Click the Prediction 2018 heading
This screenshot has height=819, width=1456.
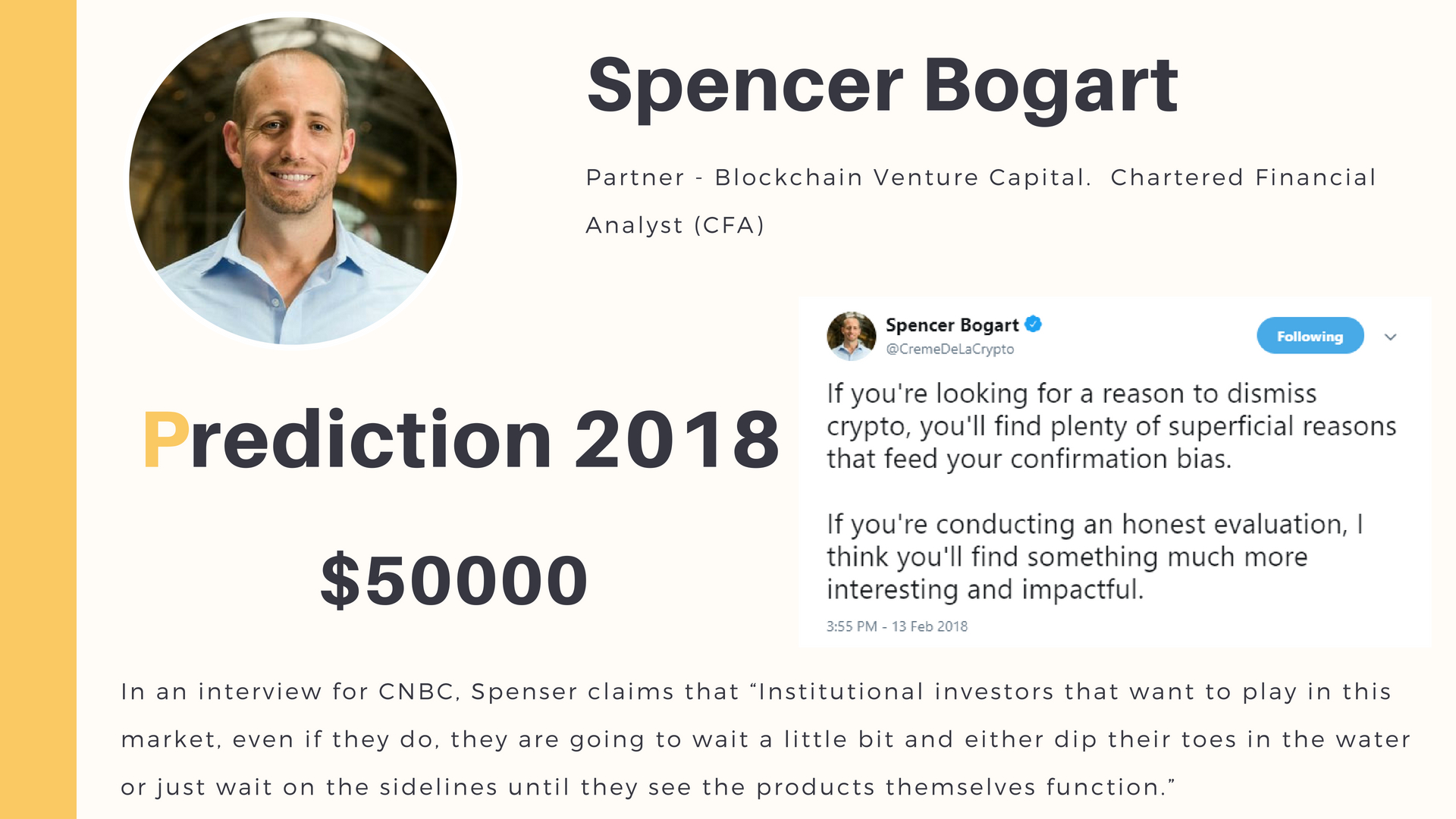coord(461,440)
